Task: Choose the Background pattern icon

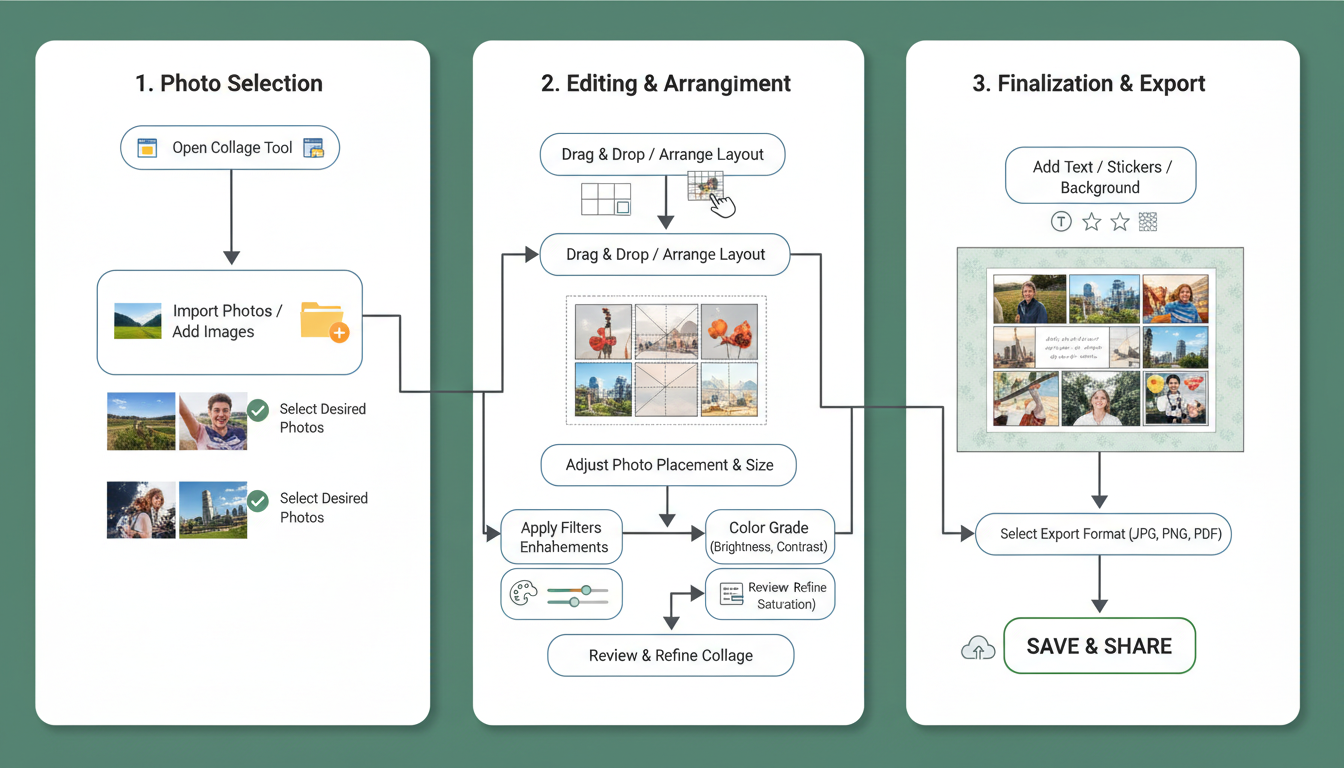Action: pos(1147,221)
